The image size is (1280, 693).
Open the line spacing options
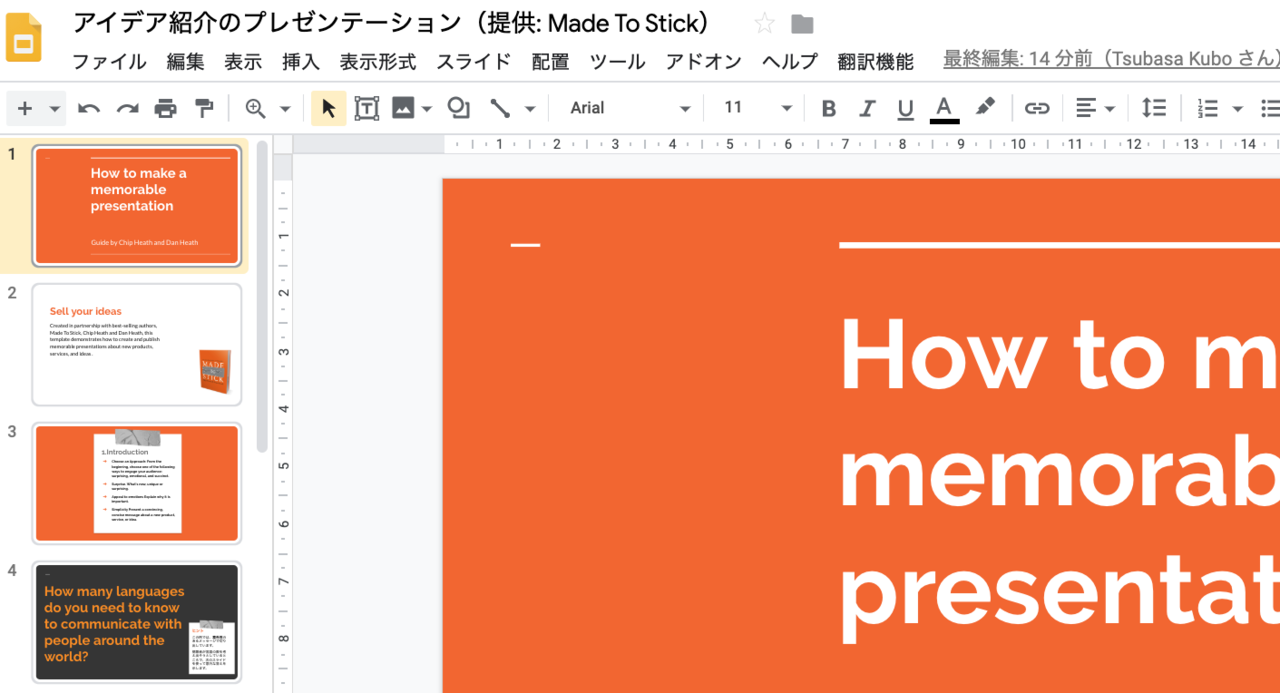tap(1153, 108)
